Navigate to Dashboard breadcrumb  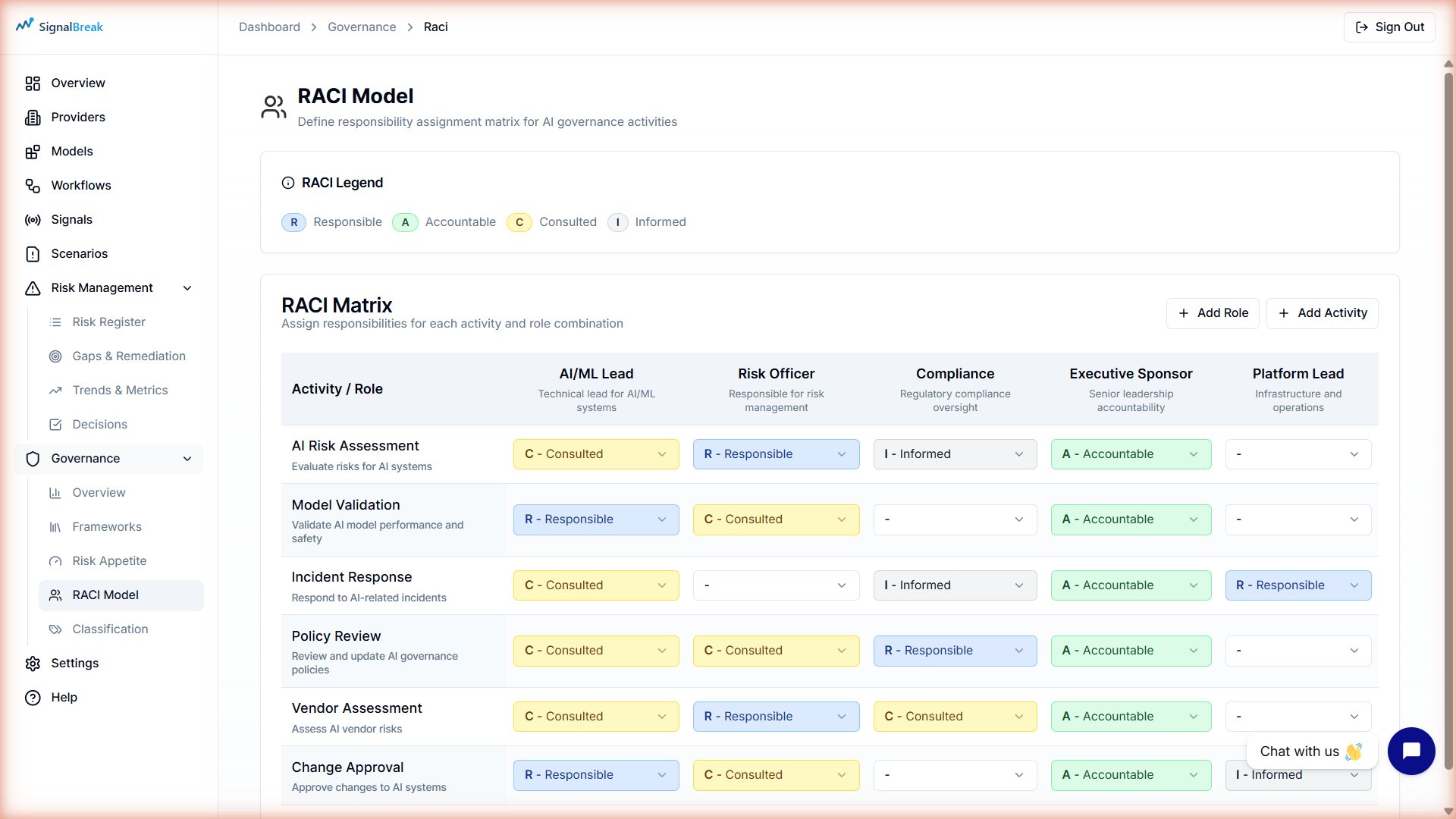tap(269, 27)
